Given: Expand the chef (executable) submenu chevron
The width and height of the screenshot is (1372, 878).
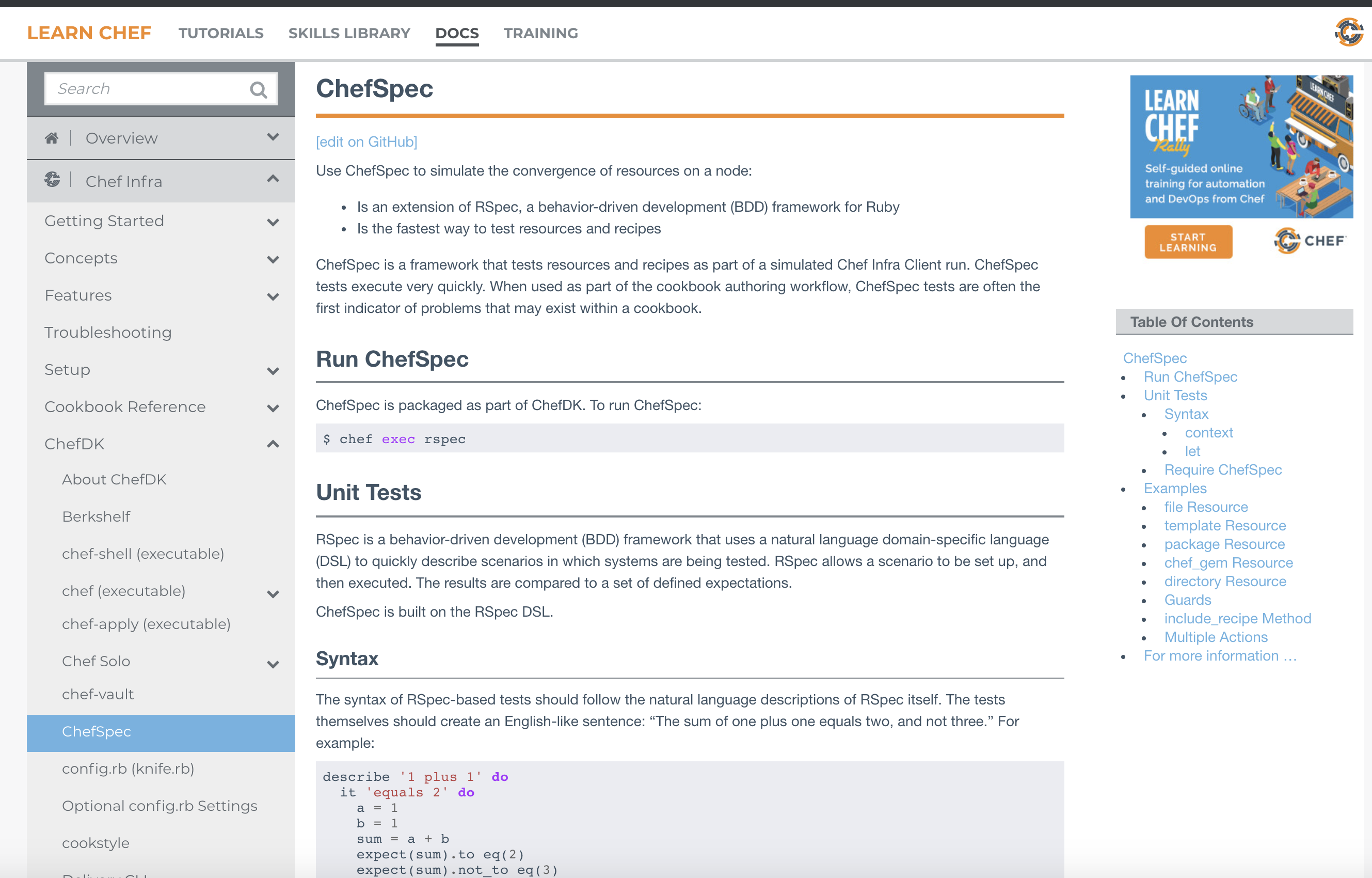Looking at the screenshot, I should (273, 594).
